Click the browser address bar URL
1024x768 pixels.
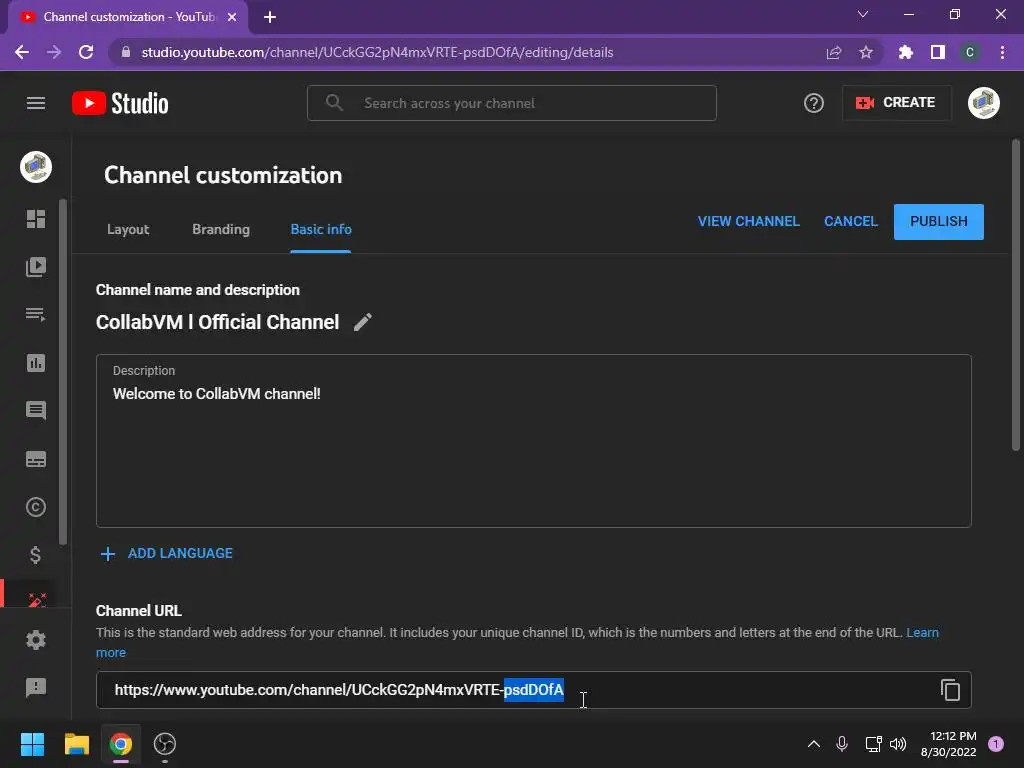pos(377,52)
